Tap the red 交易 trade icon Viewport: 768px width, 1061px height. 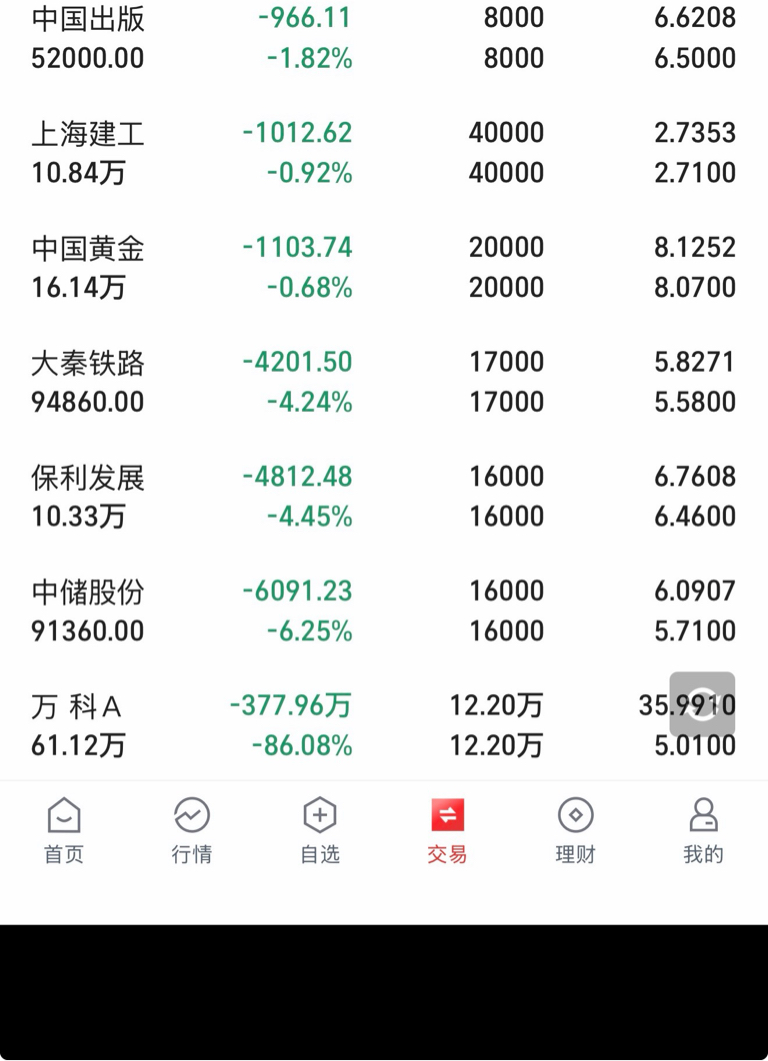click(447, 816)
